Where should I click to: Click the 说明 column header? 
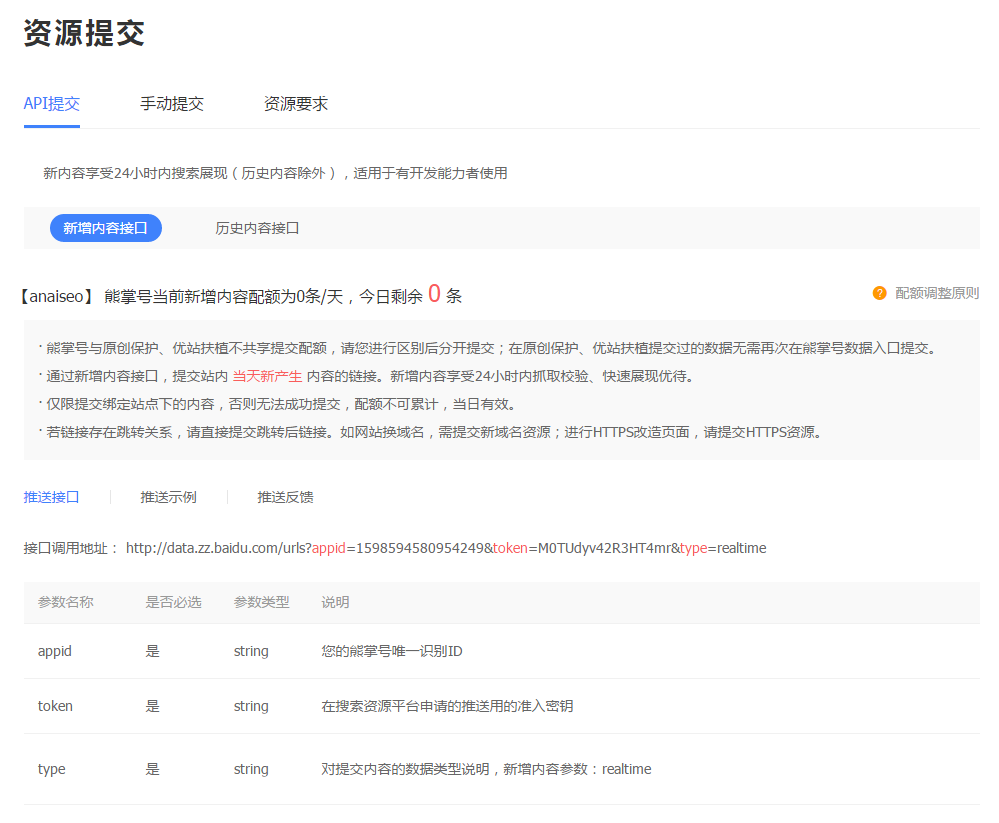click(335, 602)
